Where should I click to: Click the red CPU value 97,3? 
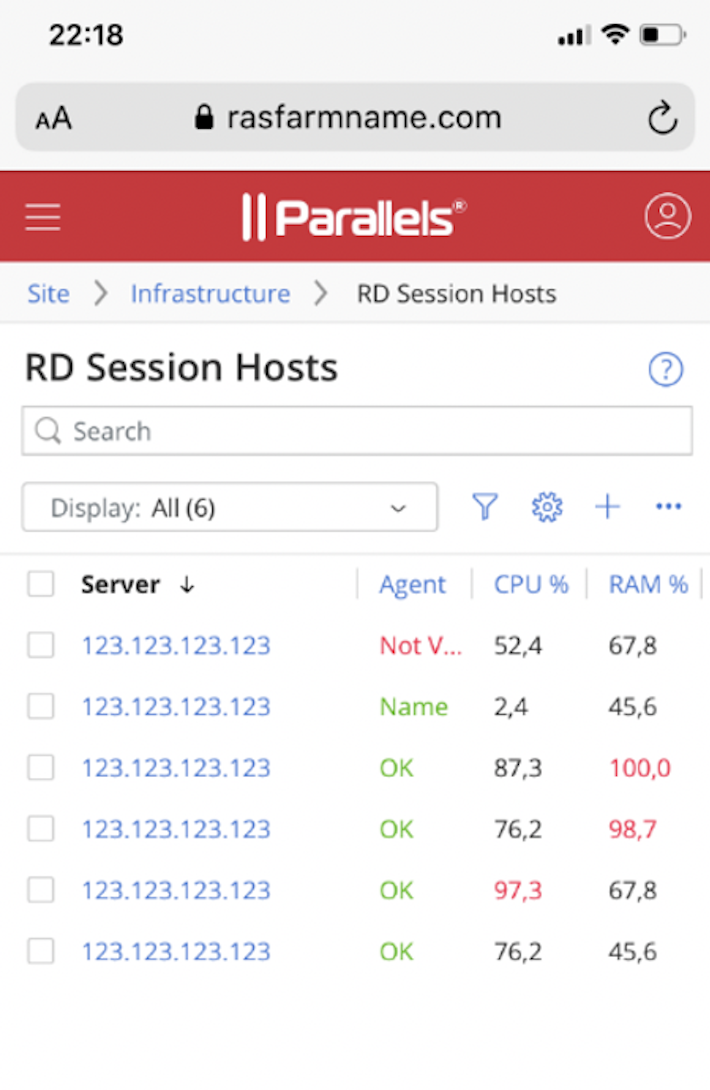(518, 890)
